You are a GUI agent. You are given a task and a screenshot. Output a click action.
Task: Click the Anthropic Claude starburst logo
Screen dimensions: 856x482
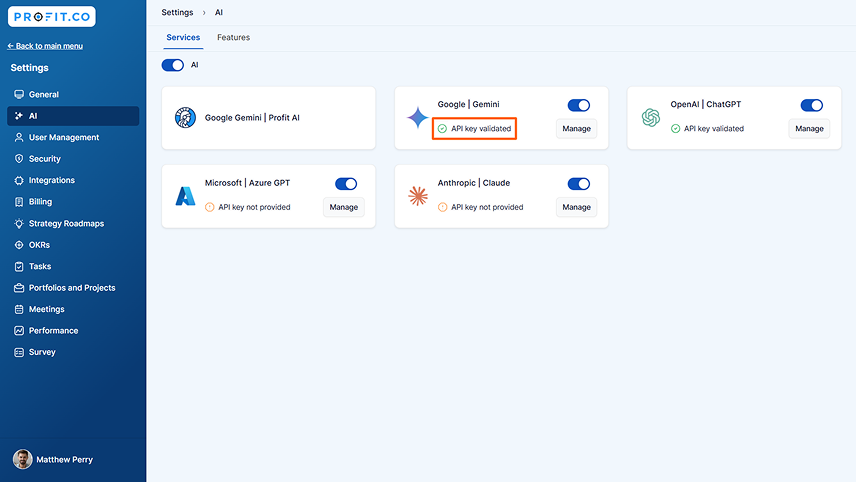tap(418, 196)
